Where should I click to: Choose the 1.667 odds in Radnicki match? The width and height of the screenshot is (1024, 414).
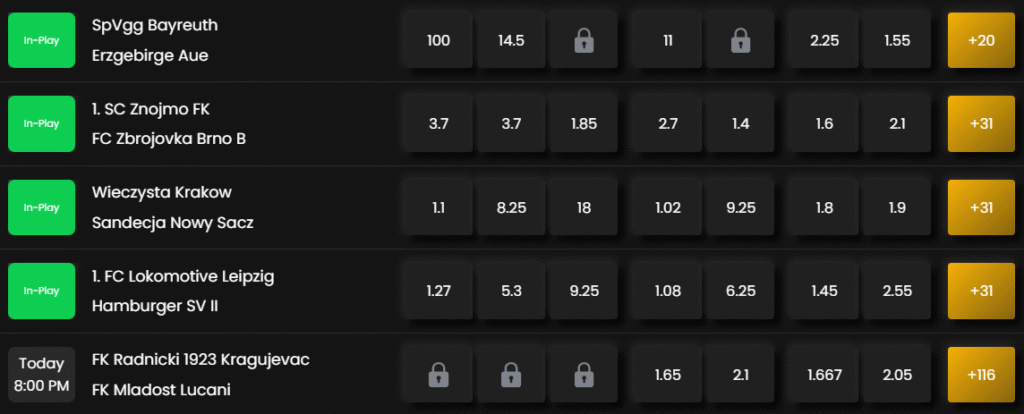click(x=824, y=375)
